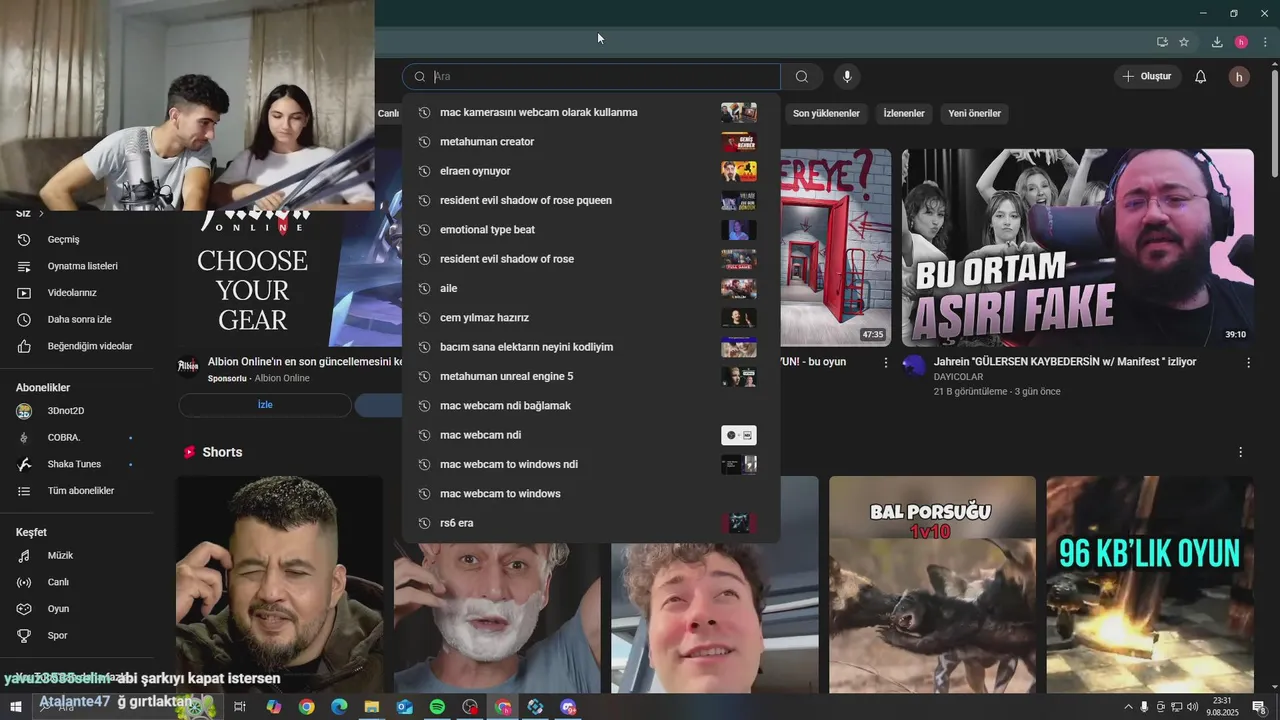Open Chrome downloads icon

pos(1217,42)
